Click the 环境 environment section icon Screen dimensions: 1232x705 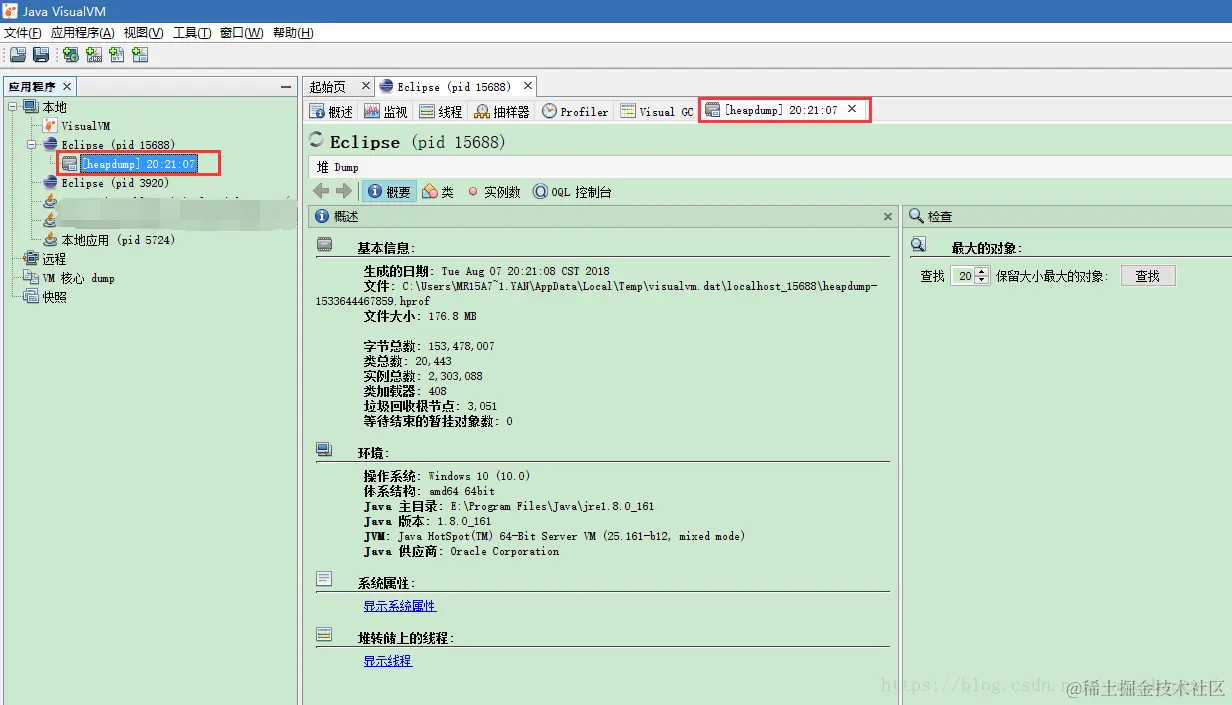coord(324,450)
